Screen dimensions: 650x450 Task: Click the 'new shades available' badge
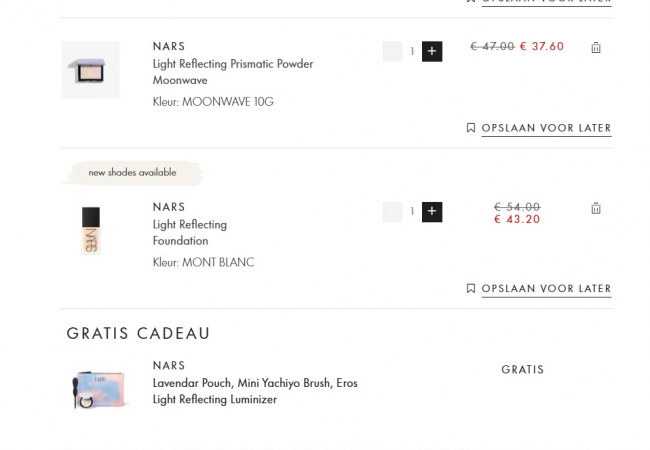pyautogui.click(x=132, y=172)
